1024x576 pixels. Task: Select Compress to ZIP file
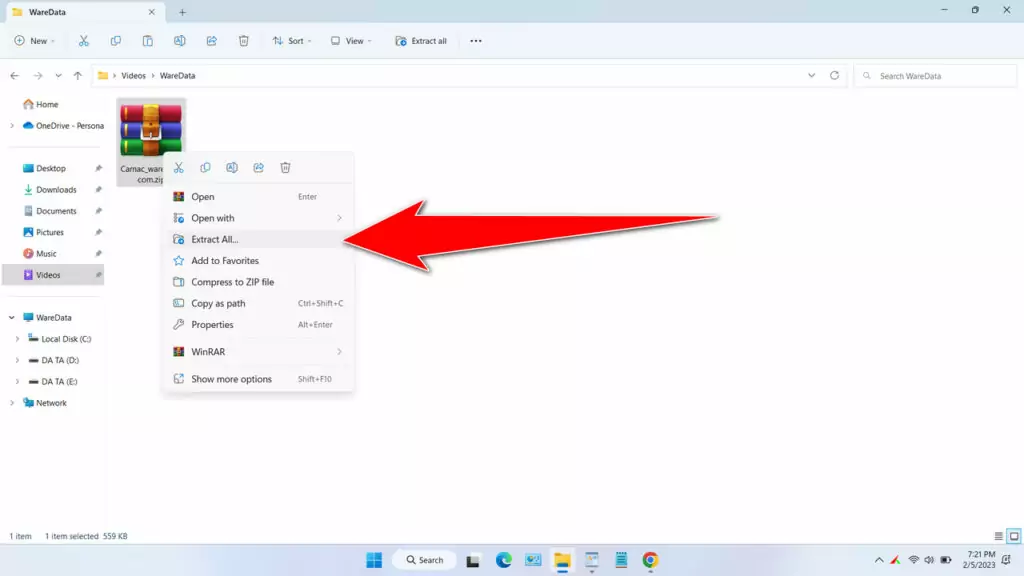[259, 282]
